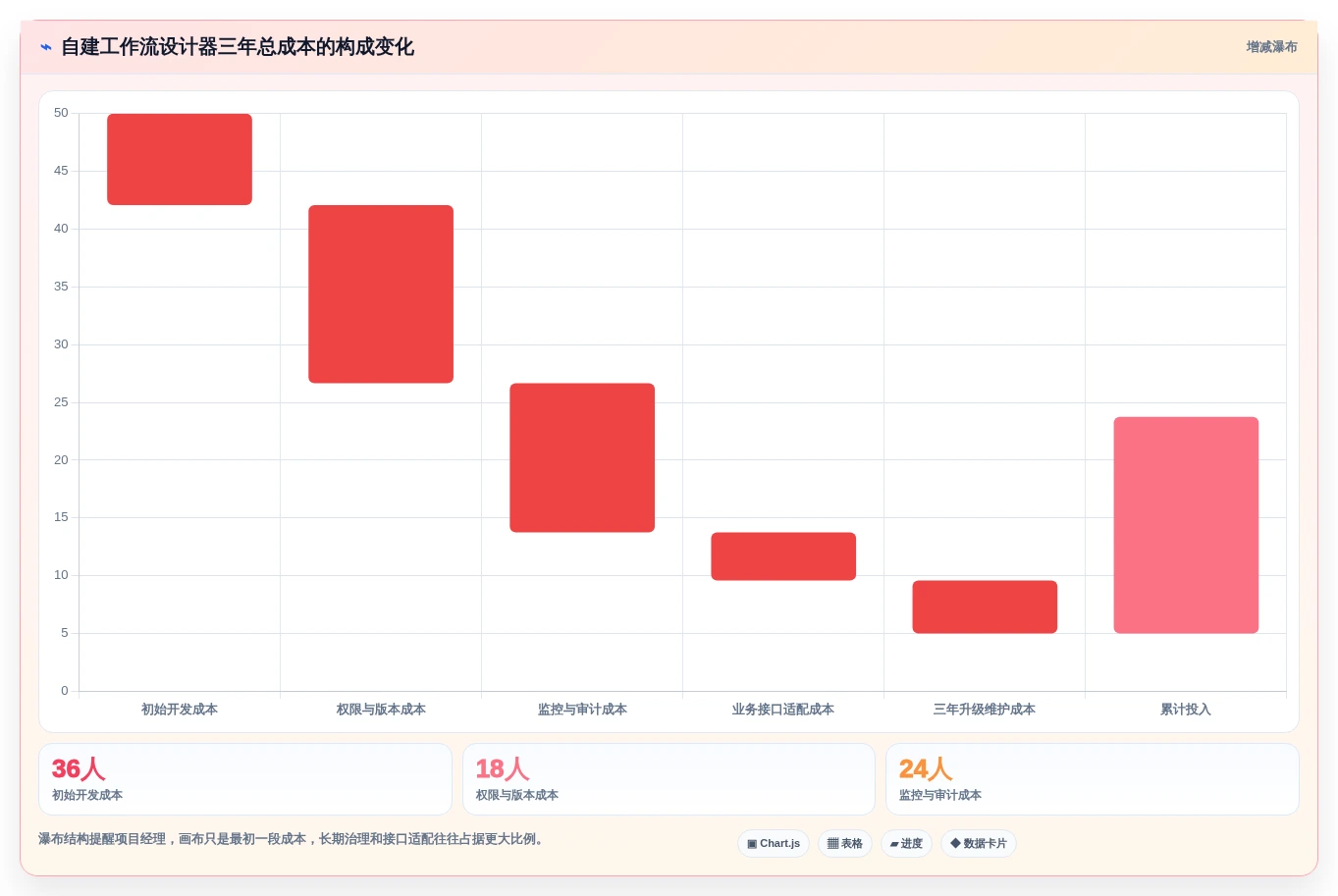This screenshot has width=1338, height=896.
Task: Open the 36人 初始开发成本 data card
Action: click(245, 779)
